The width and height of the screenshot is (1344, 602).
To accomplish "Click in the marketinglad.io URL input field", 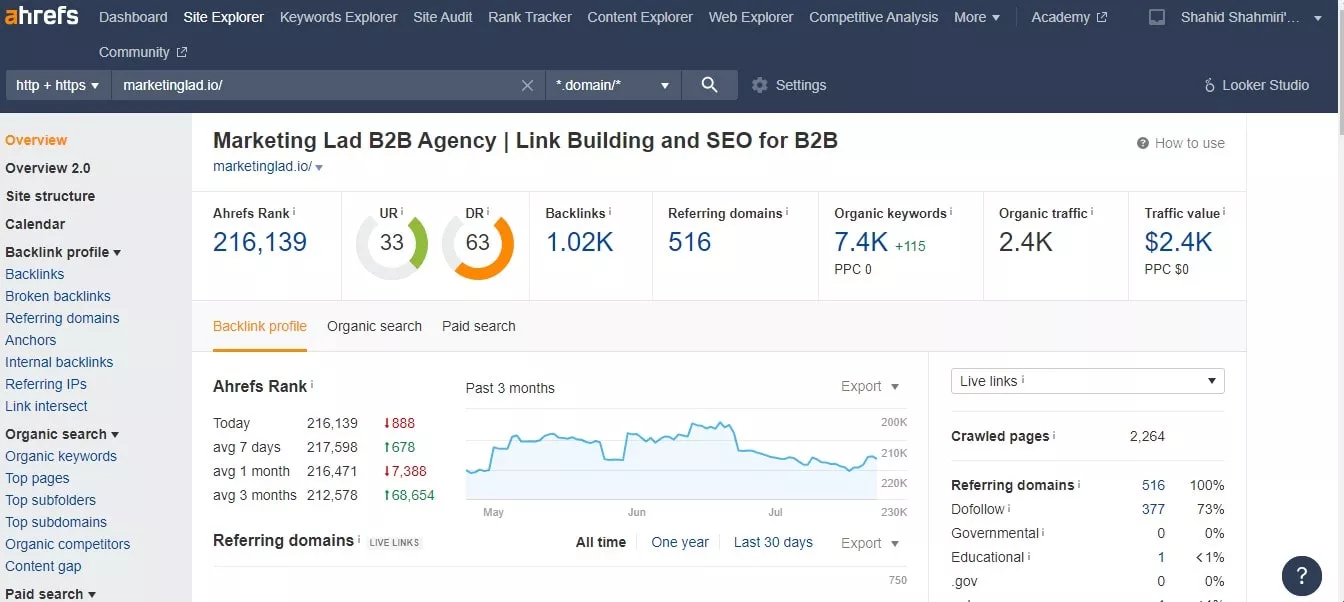I will [315, 85].
